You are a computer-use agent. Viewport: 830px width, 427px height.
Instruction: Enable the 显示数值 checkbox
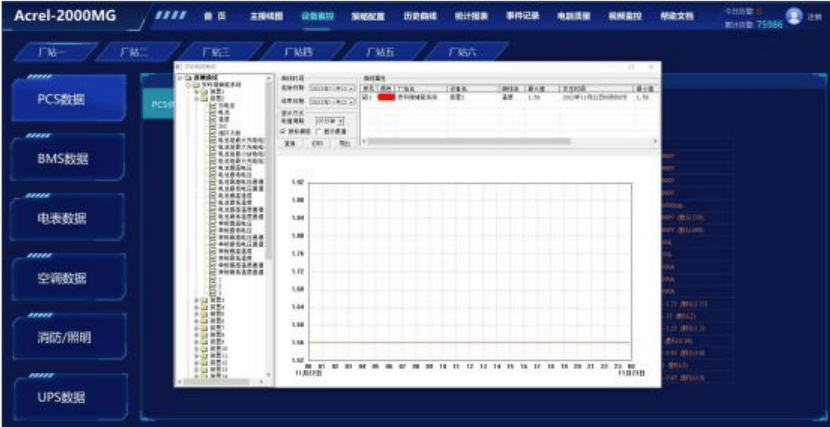pyautogui.click(x=318, y=131)
